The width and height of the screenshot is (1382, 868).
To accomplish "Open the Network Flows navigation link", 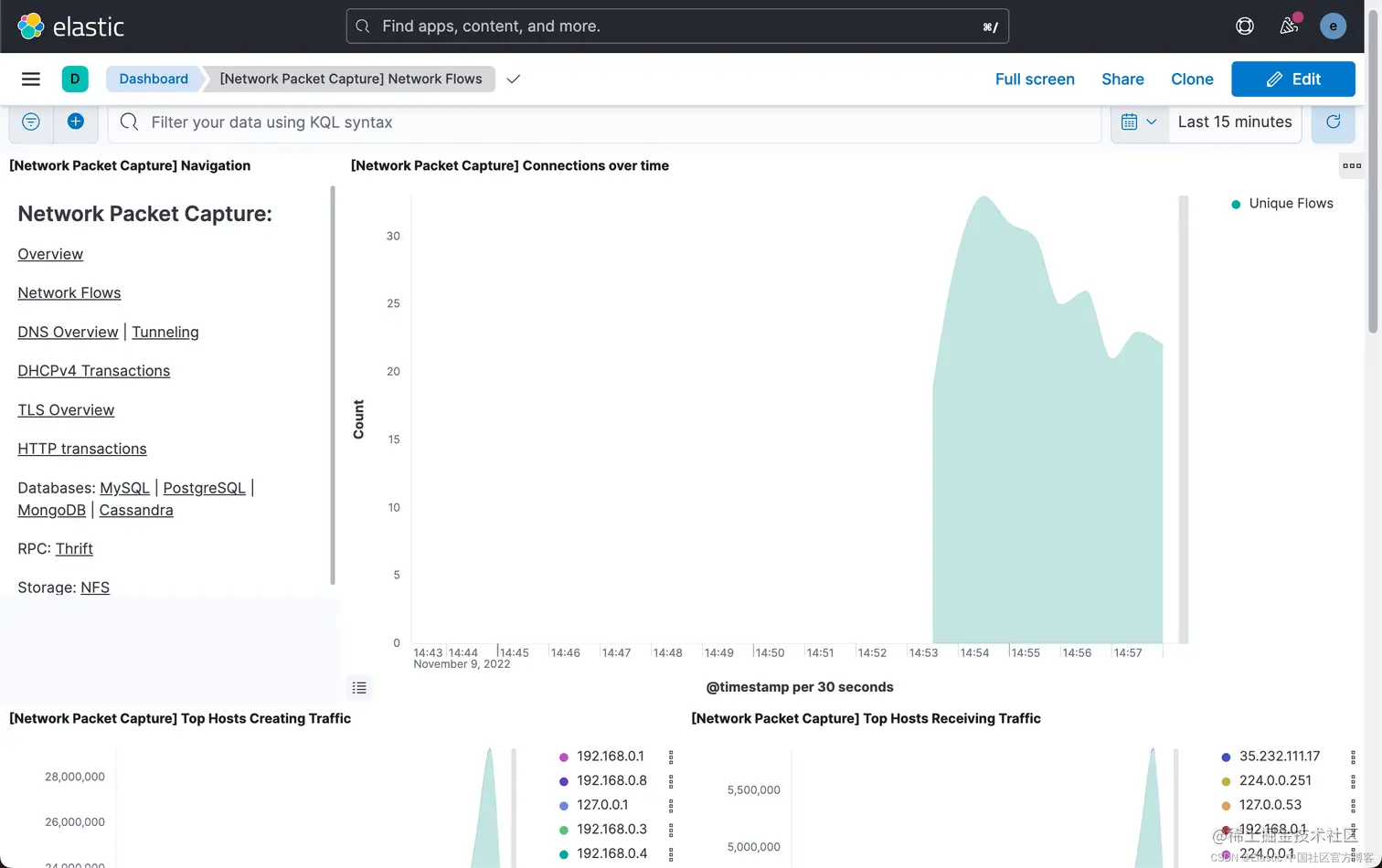I will [69, 292].
